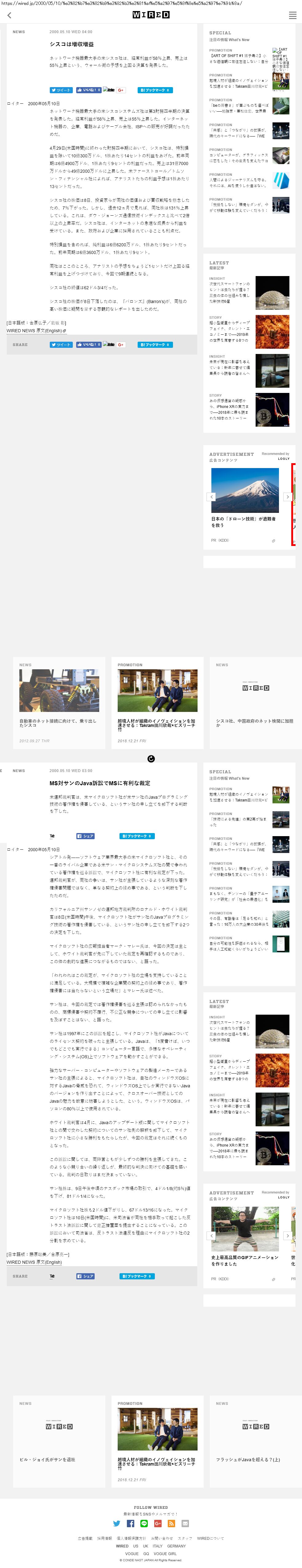This screenshot has width=302, height=1568.
Task: Open the man-in-park GIF ad image
Action: [x=245, y=1228]
